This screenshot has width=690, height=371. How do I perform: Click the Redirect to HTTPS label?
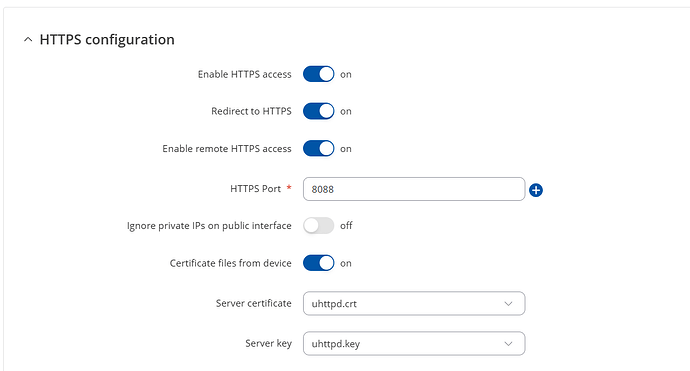[x=251, y=111]
